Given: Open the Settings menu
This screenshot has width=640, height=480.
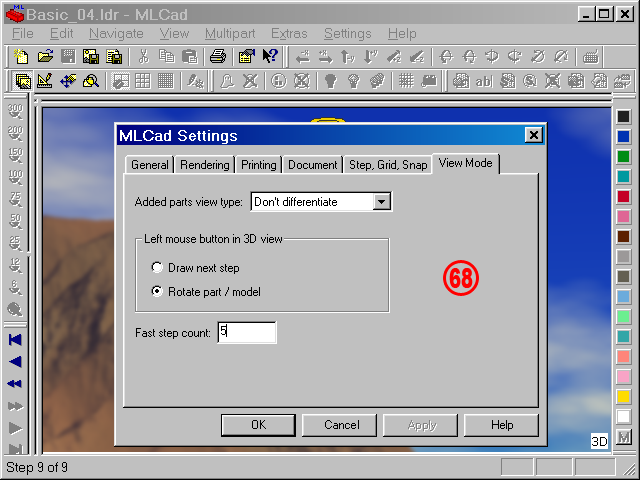Looking at the screenshot, I should coord(347,33).
